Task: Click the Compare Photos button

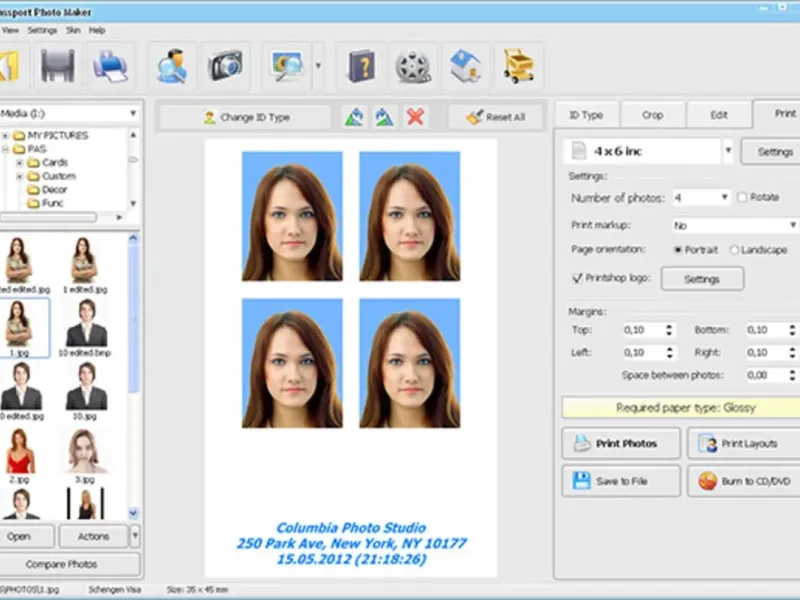Action: click(x=68, y=565)
